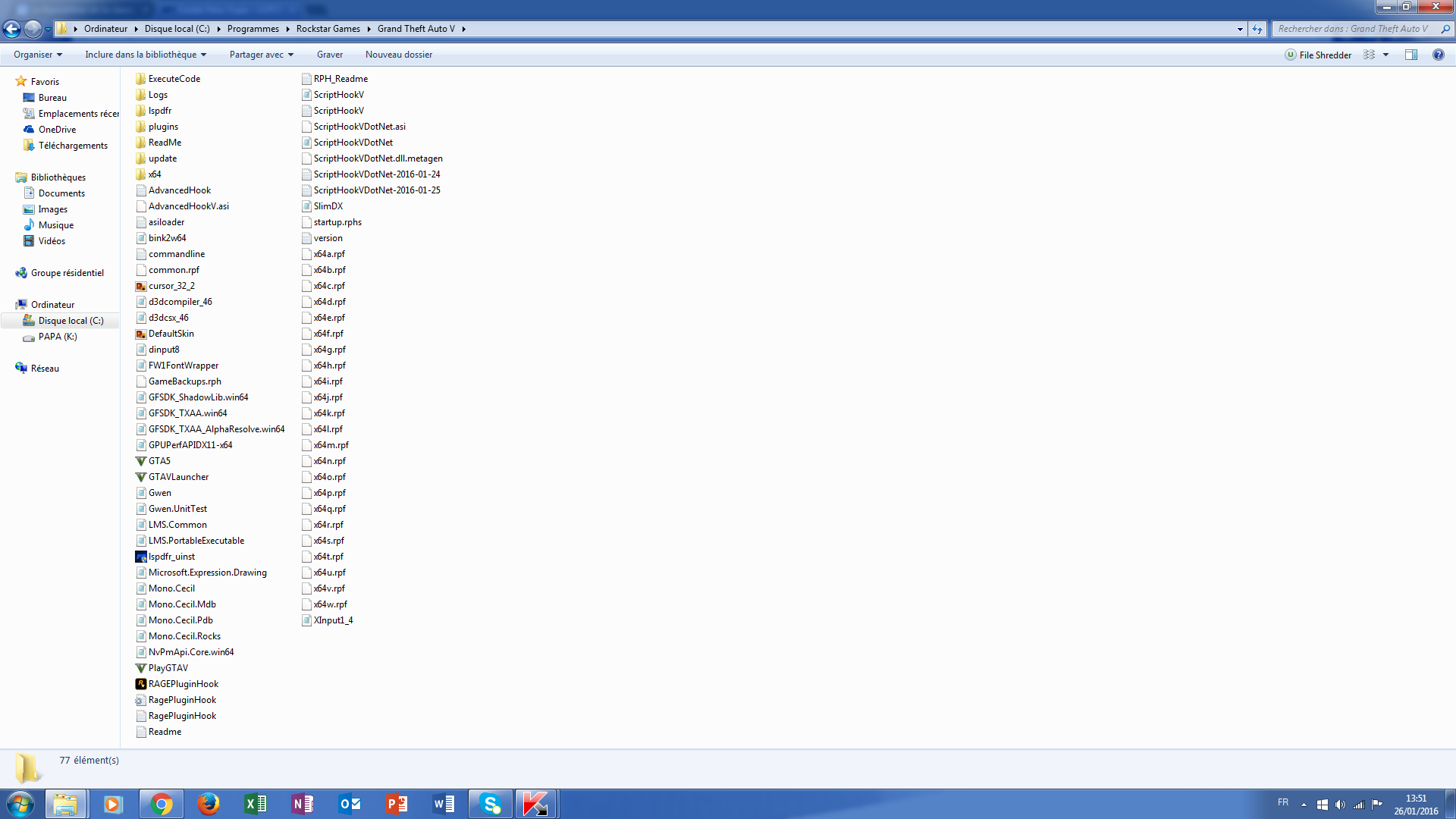Open Inclure dans la bibliothèque menu
The width and height of the screenshot is (1456, 819).
146,55
